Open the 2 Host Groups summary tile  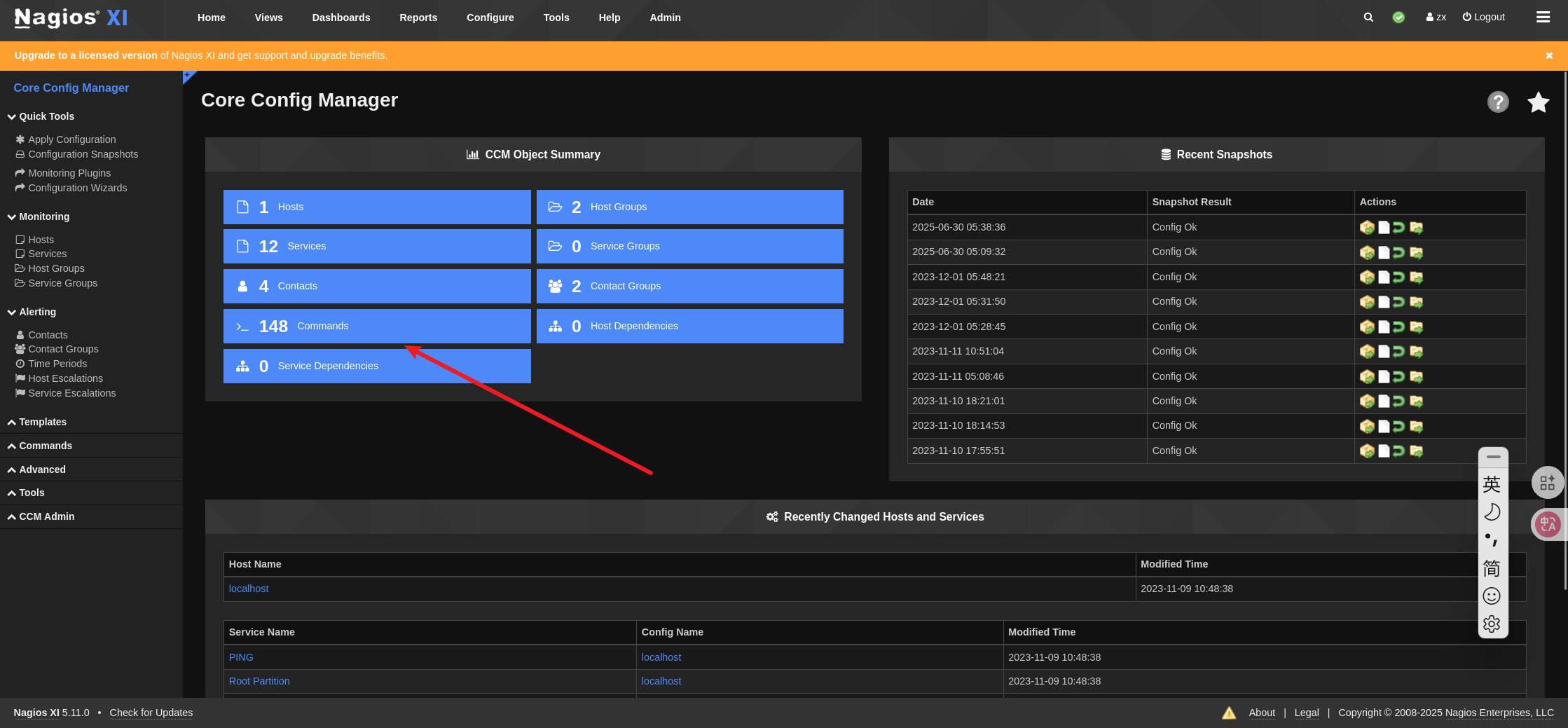pos(689,207)
